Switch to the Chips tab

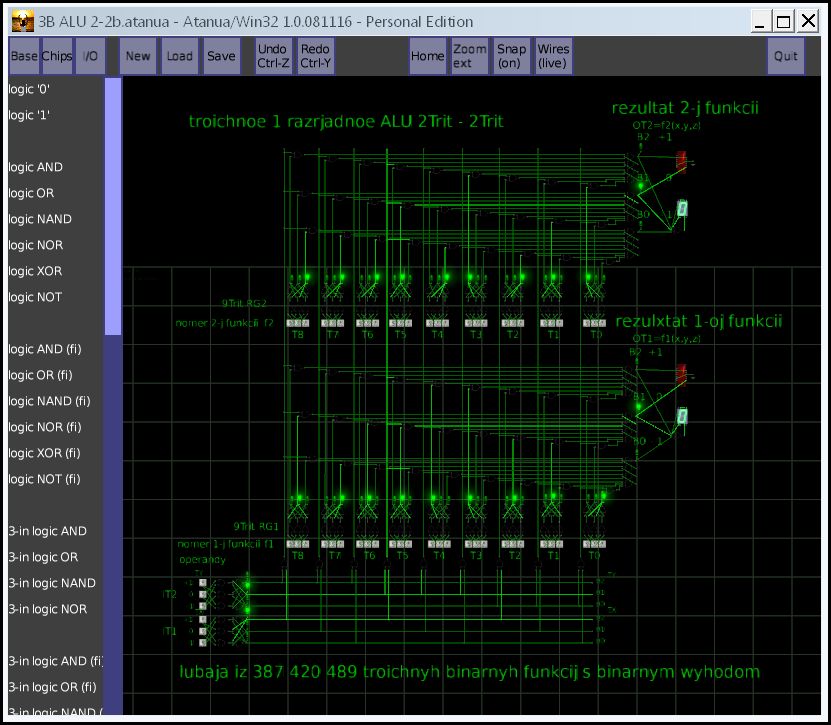click(x=57, y=56)
